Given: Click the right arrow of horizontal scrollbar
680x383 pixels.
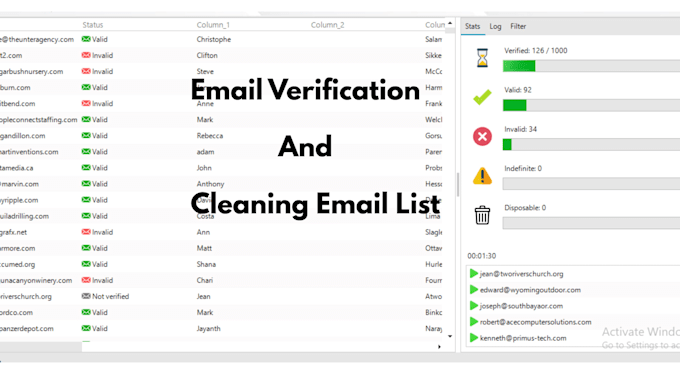Looking at the screenshot, I should click(x=439, y=347).
